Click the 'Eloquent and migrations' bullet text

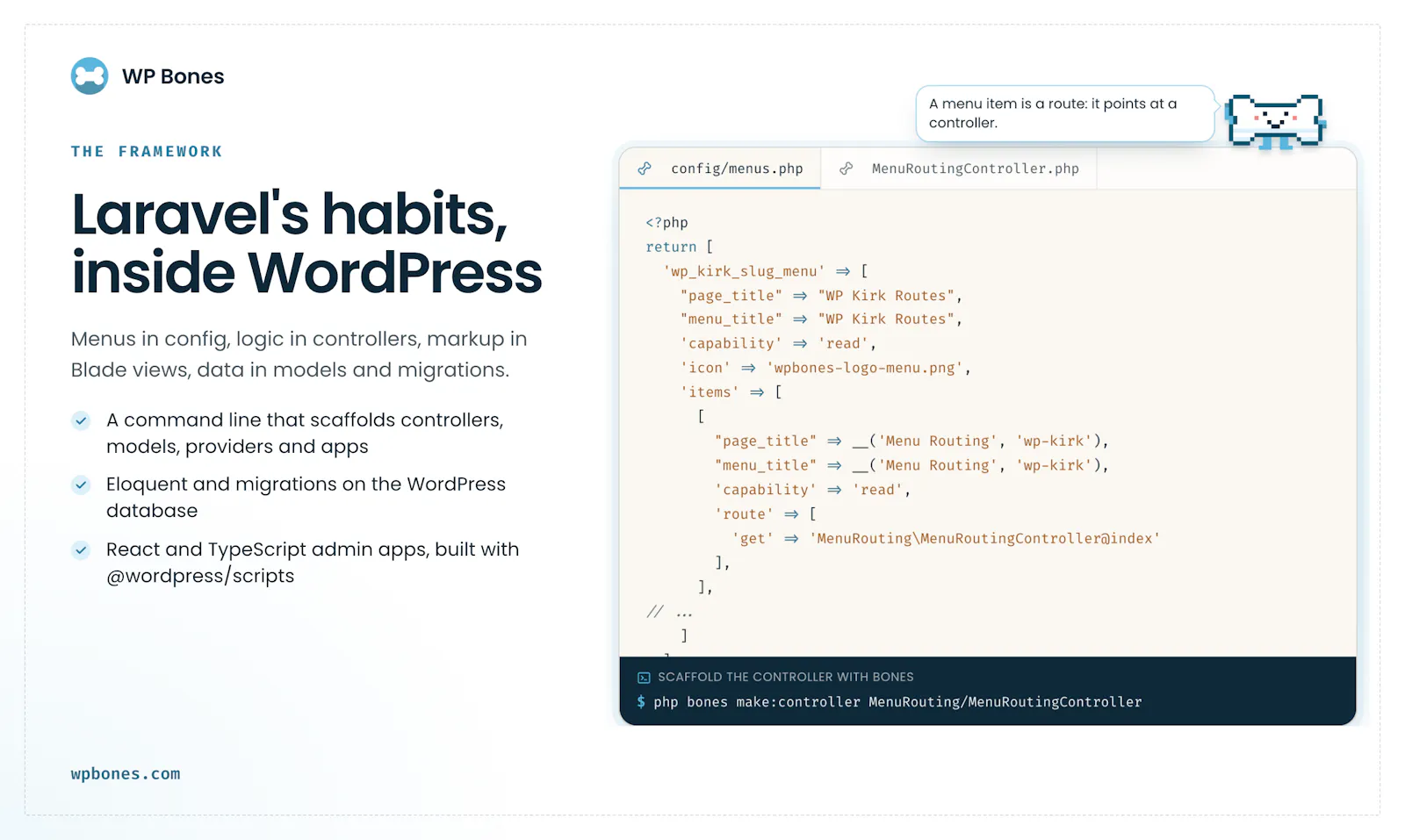coord(306,498)
